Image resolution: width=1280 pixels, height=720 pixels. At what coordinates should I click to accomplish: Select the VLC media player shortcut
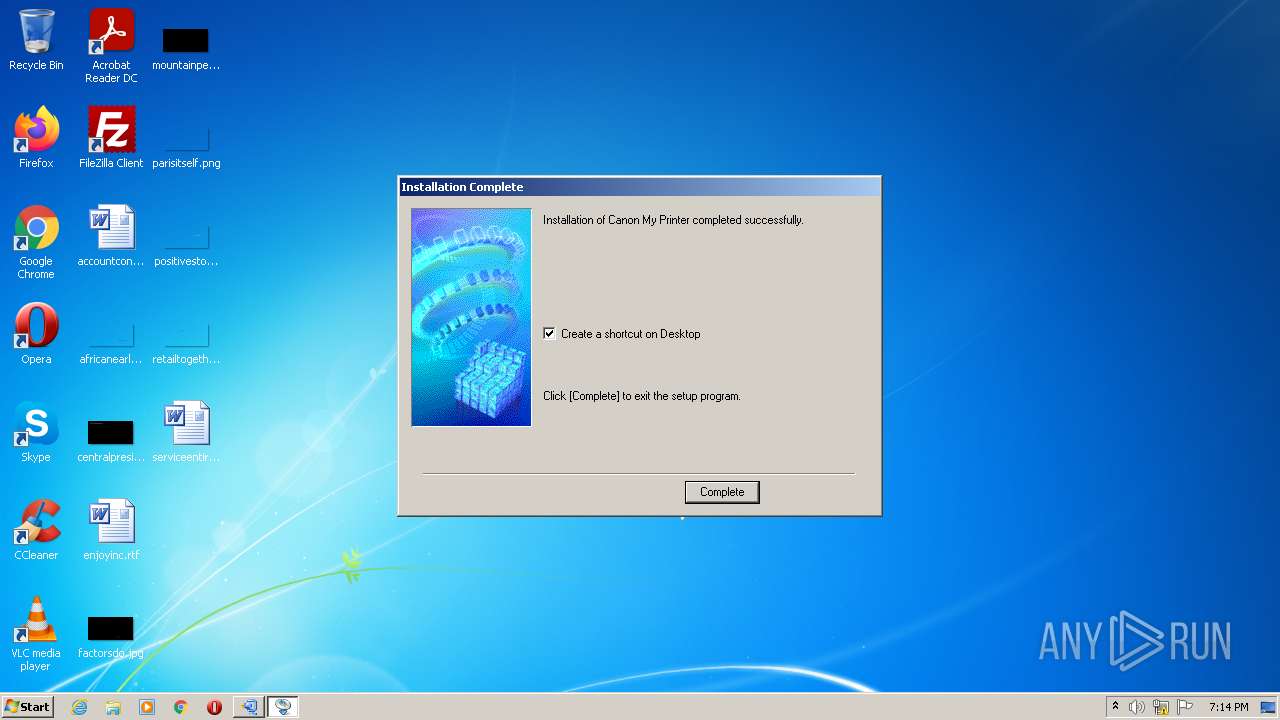(x=36, y=634)
